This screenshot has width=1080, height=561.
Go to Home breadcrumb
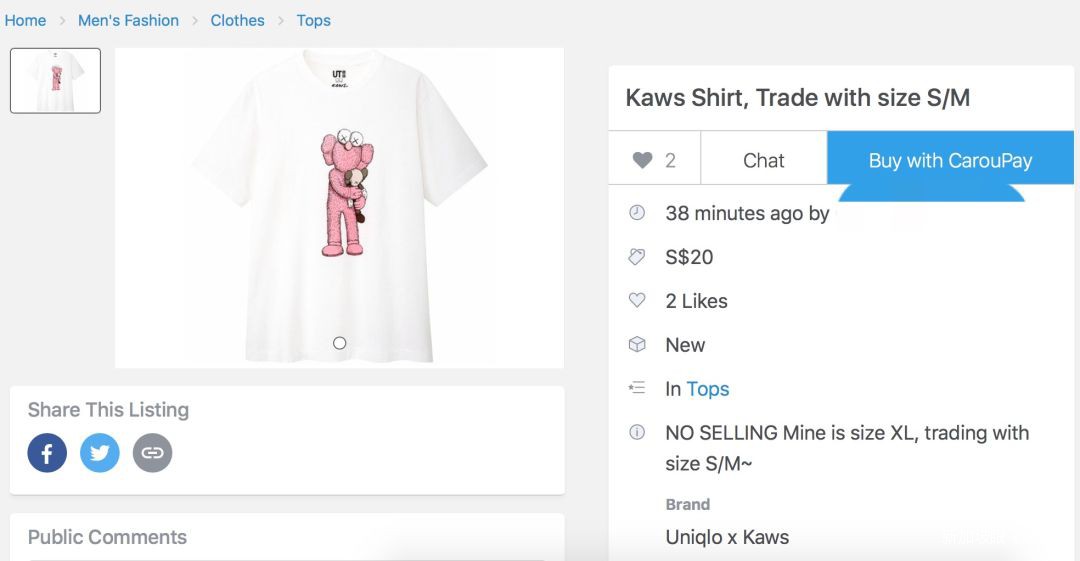tap(25, 20)
